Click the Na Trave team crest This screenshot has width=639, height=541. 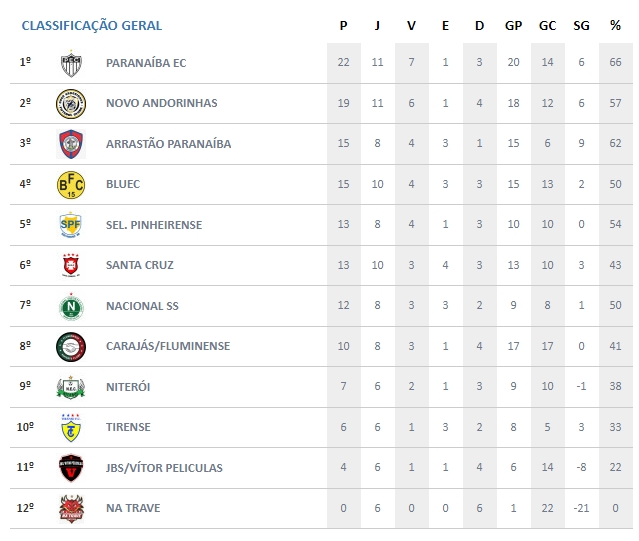click(71, 508)
